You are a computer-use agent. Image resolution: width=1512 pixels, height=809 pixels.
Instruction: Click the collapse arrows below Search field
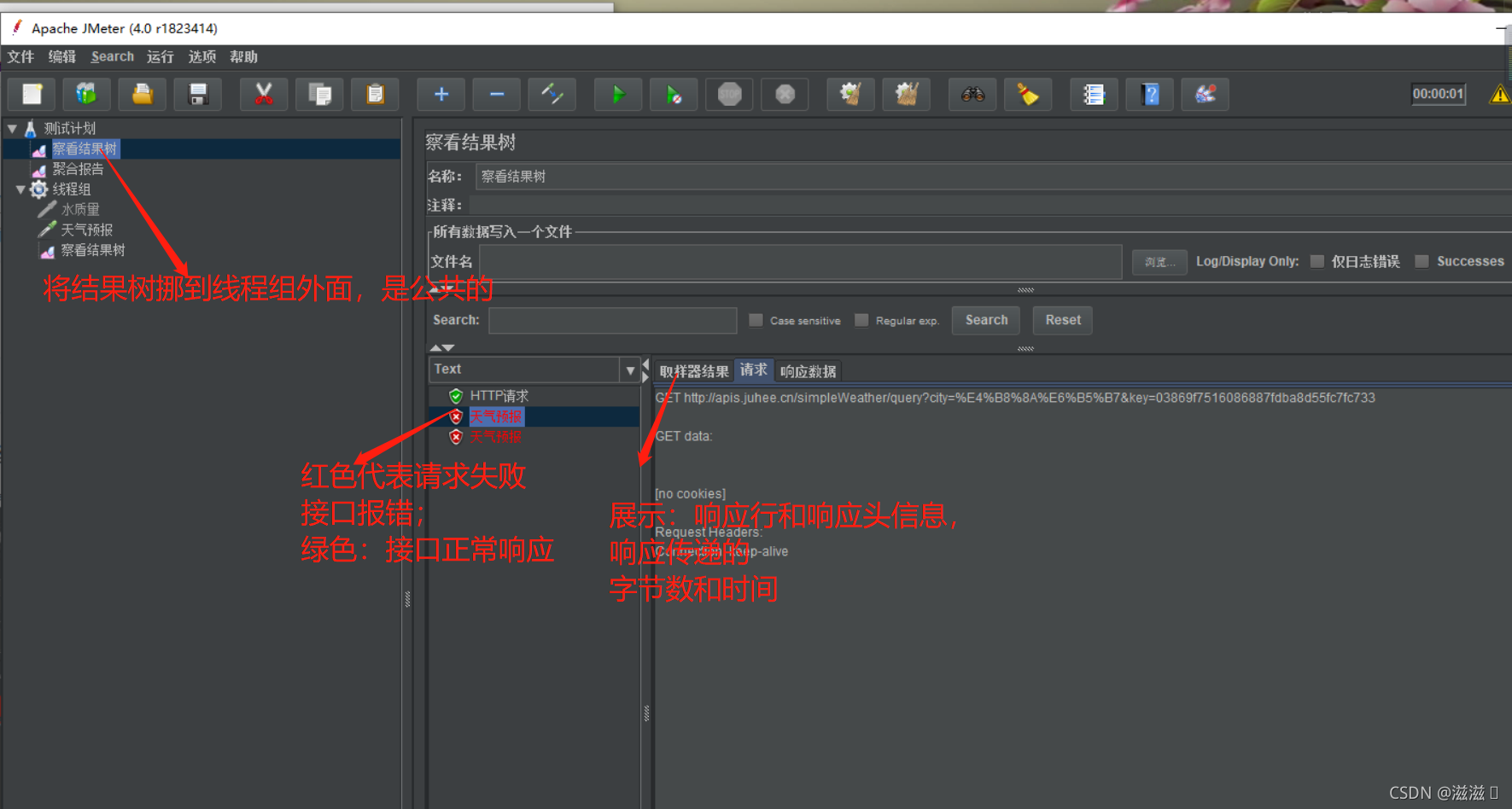tap(442, 348)
